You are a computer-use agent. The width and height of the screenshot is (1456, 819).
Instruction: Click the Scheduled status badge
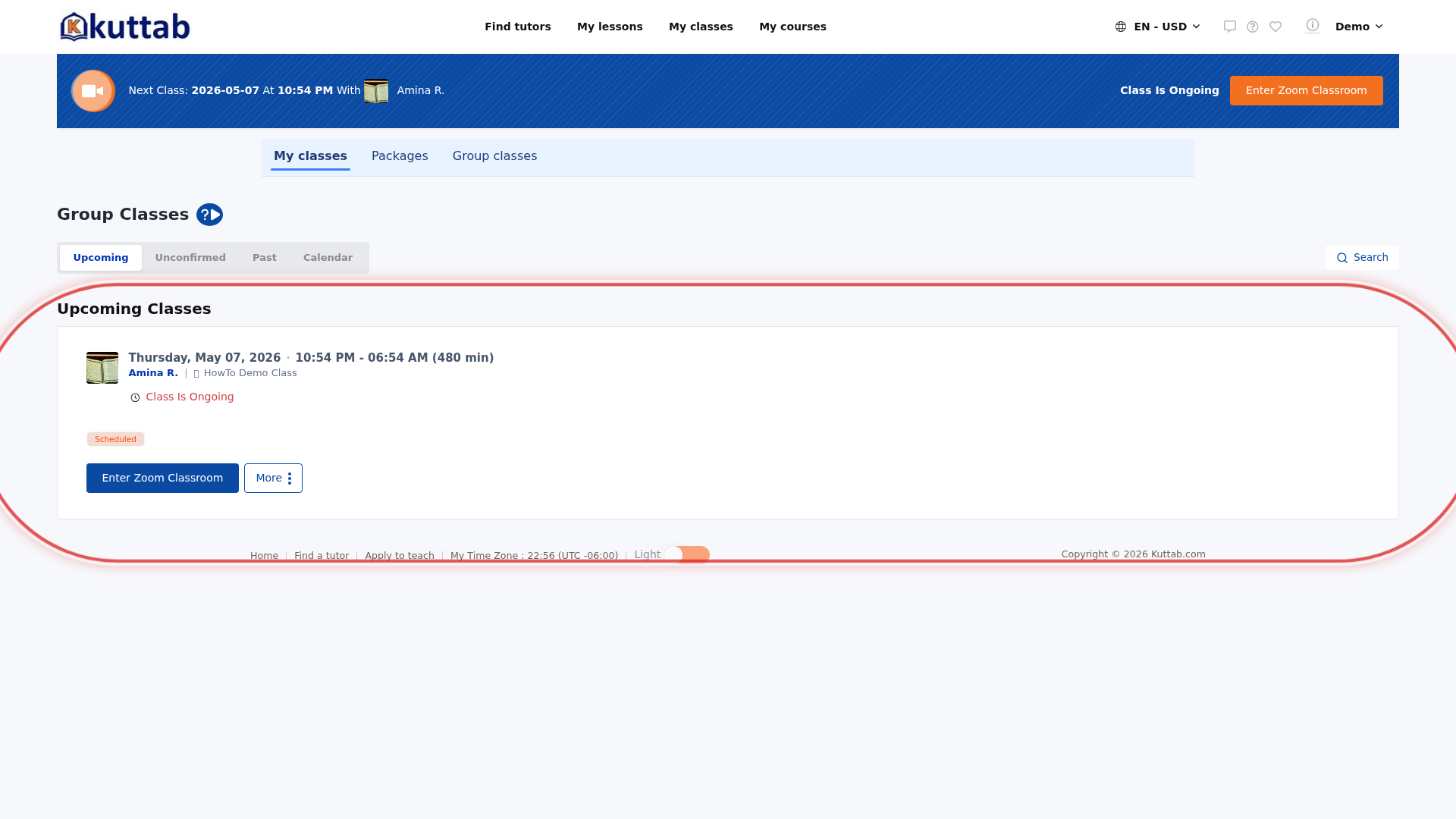pyautogui.click(x=115, y=439)
